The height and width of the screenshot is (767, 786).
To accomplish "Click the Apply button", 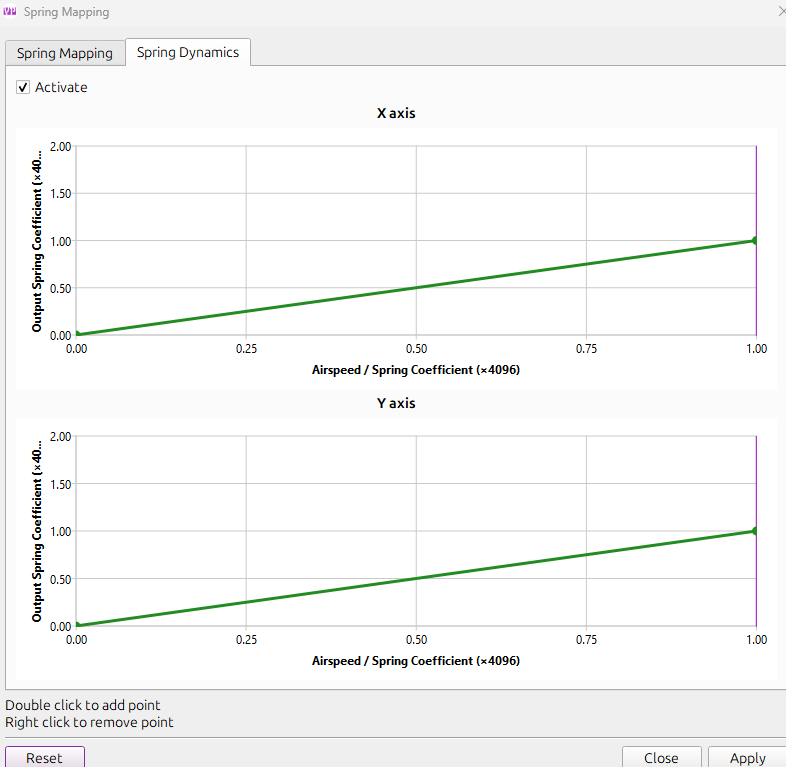I will [x=747, y=757].
